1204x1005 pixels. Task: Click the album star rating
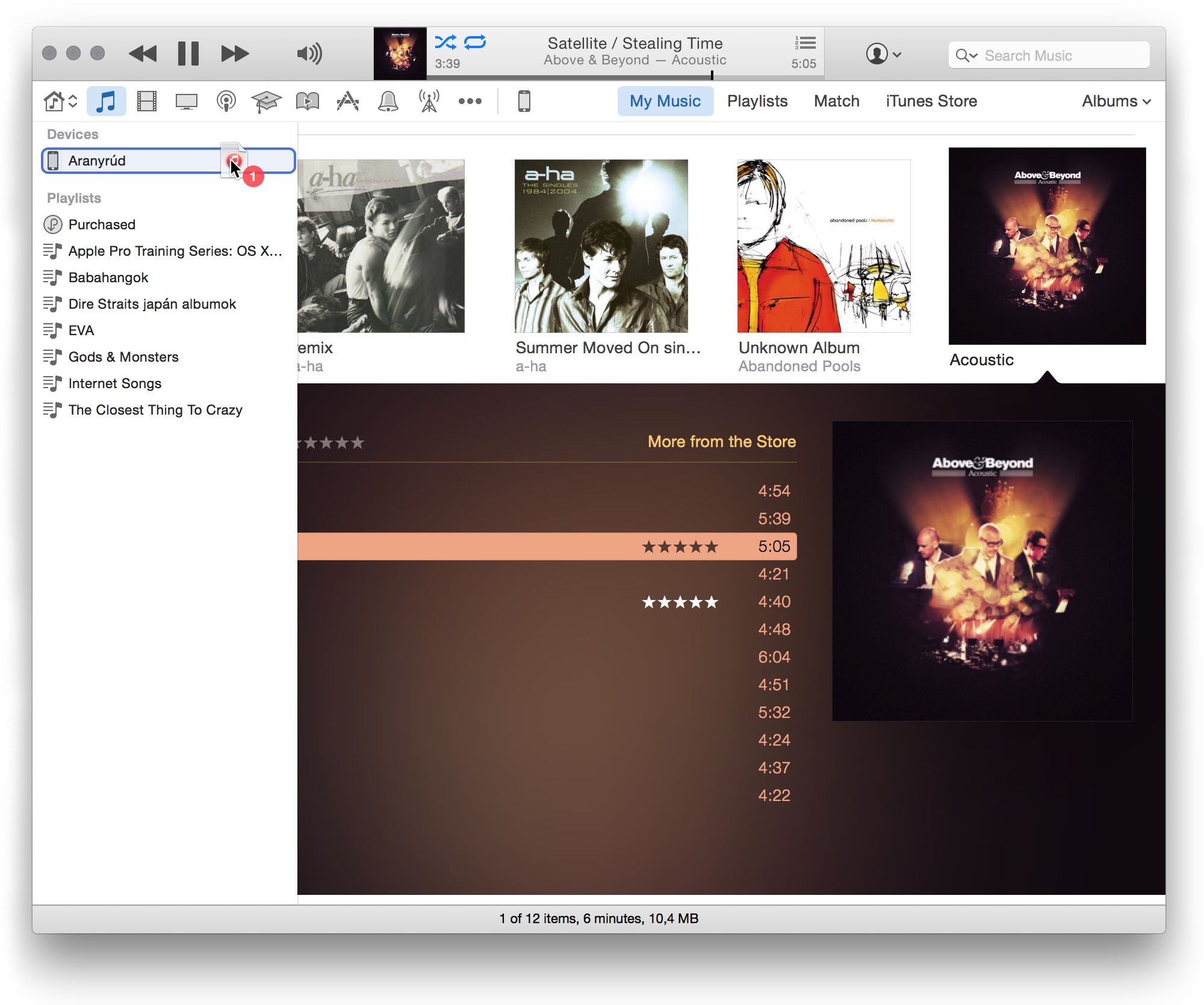tap(332, 443)
